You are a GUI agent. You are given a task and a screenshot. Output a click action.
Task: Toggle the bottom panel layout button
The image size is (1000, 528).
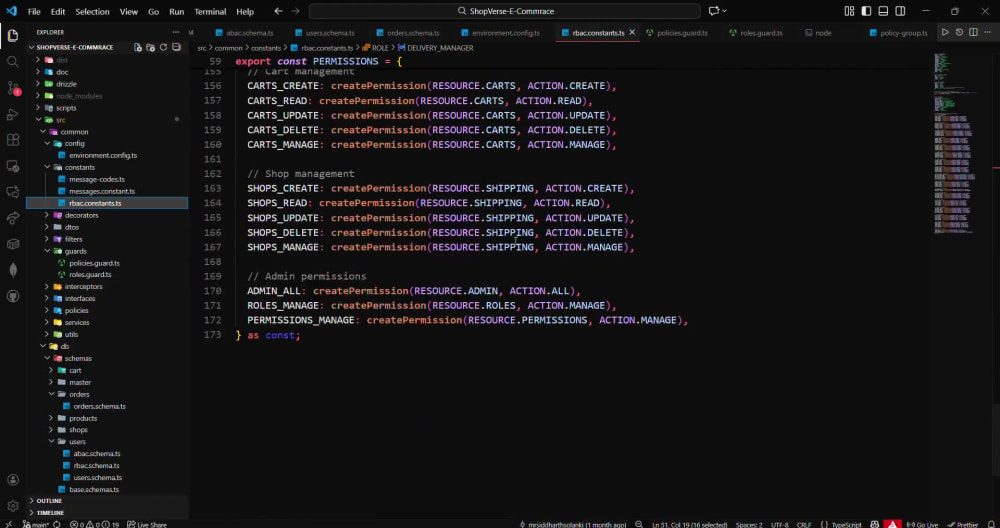(x=883, y=11)
